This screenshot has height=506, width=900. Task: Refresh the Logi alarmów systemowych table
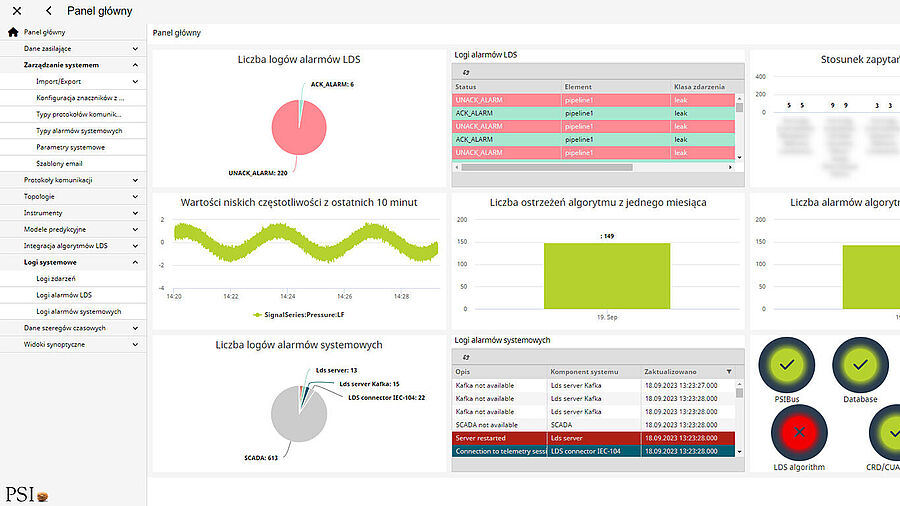coord(466,357)
